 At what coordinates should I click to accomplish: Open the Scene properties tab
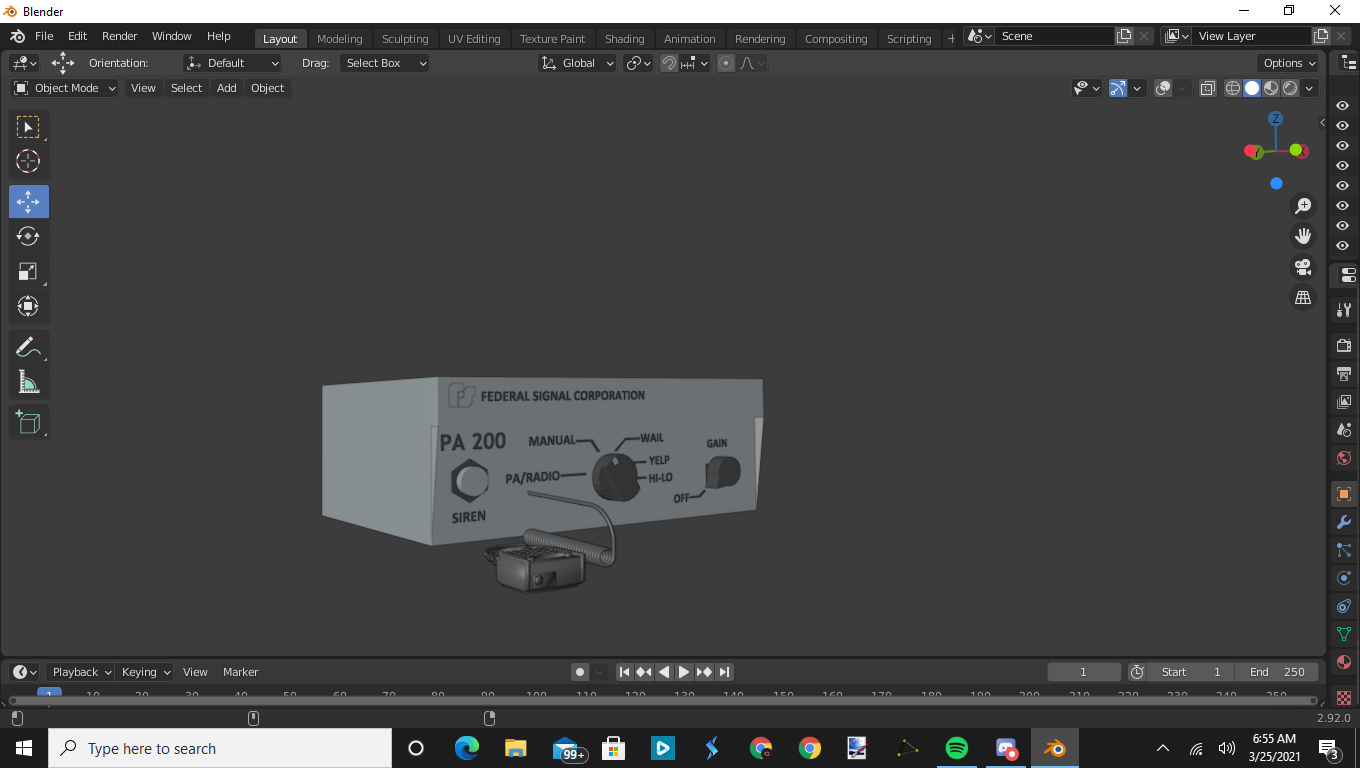coord(1344,430)
